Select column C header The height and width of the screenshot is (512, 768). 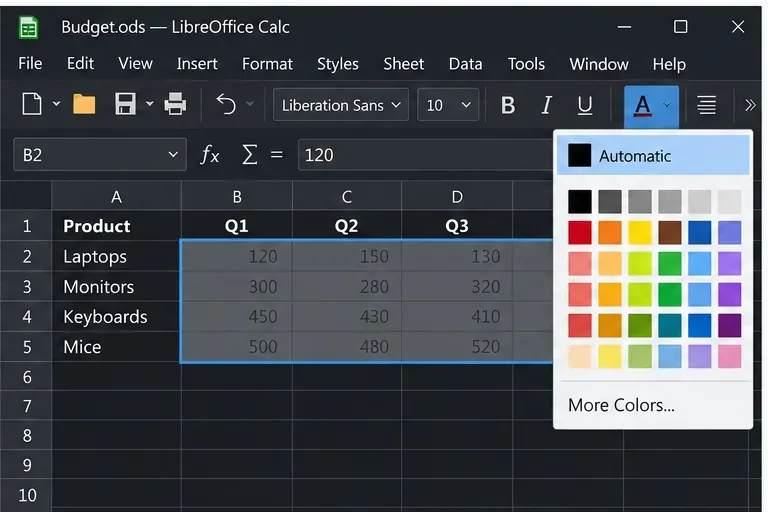click(347, 196)
